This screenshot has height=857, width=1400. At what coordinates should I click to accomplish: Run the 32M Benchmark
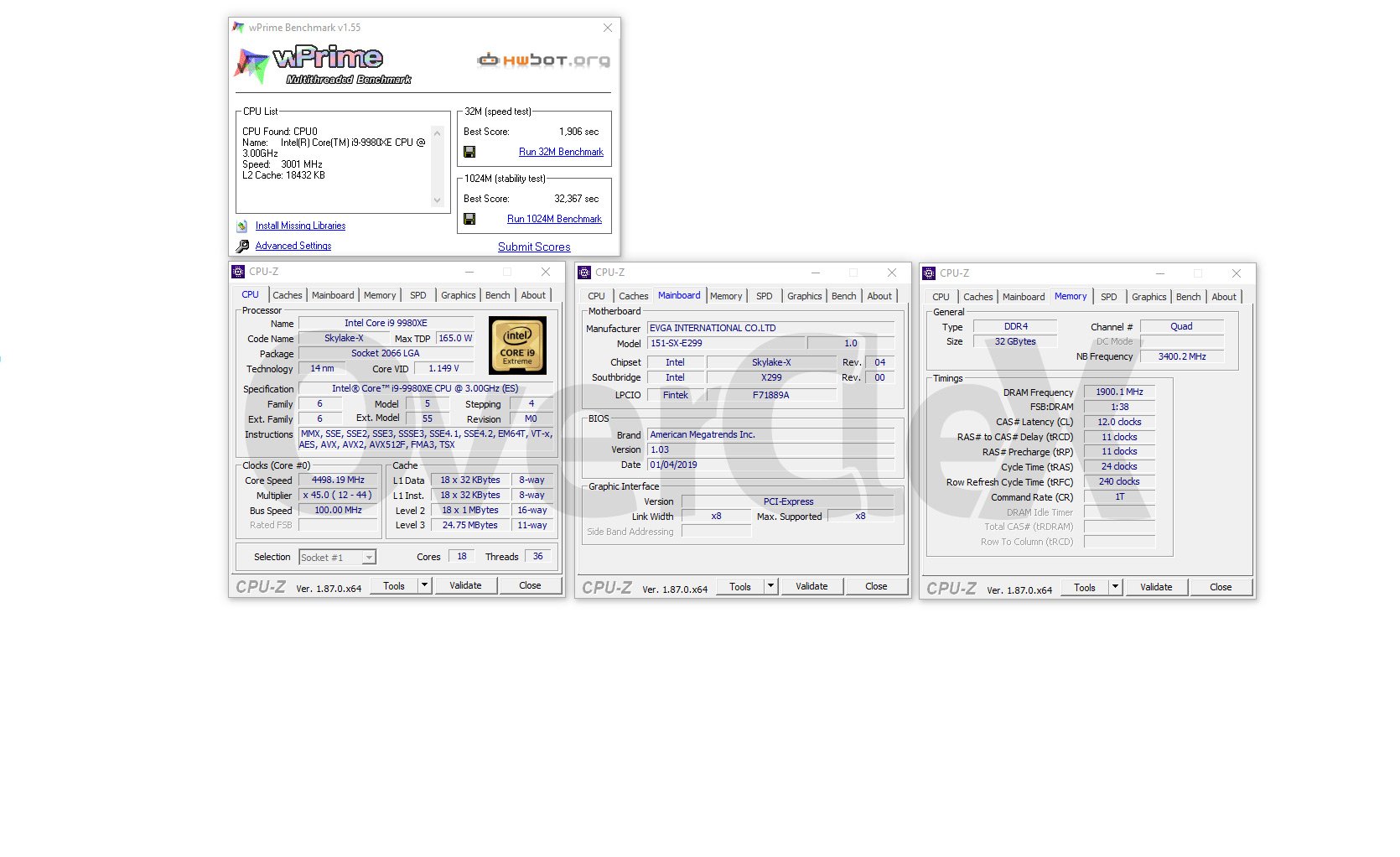(x=561, y=152)
